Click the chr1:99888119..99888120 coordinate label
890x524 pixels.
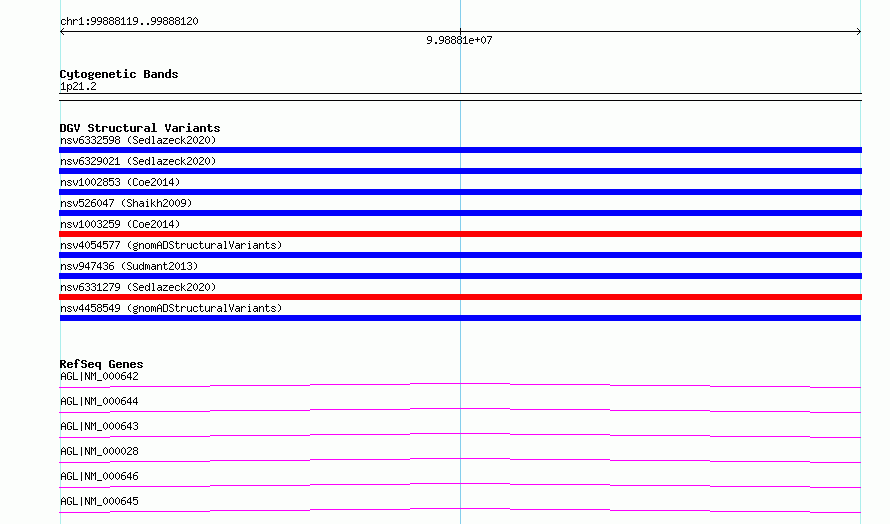[x=129, y=21]
